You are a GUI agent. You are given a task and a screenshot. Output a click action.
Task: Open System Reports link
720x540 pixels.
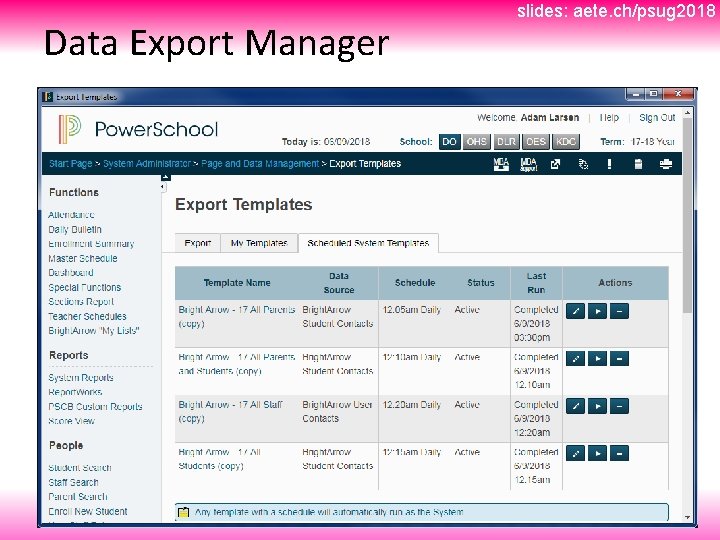coord(81,378)
